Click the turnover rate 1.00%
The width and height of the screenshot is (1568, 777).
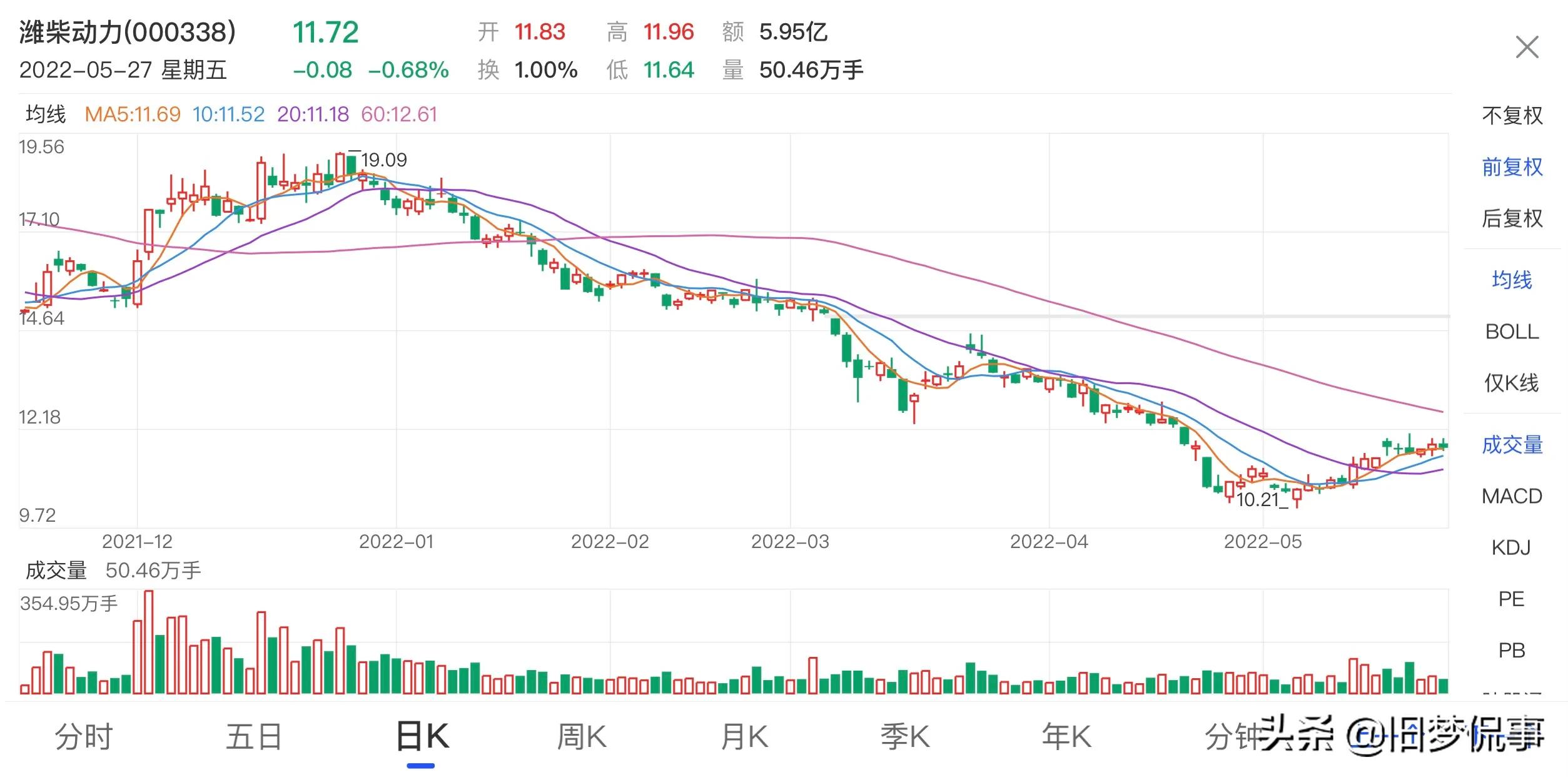[545, 70]
